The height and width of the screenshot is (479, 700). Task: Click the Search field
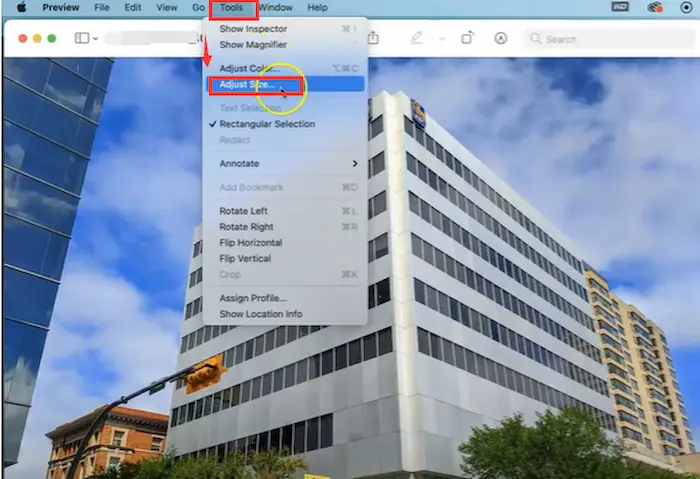click(x=610, y=39)
